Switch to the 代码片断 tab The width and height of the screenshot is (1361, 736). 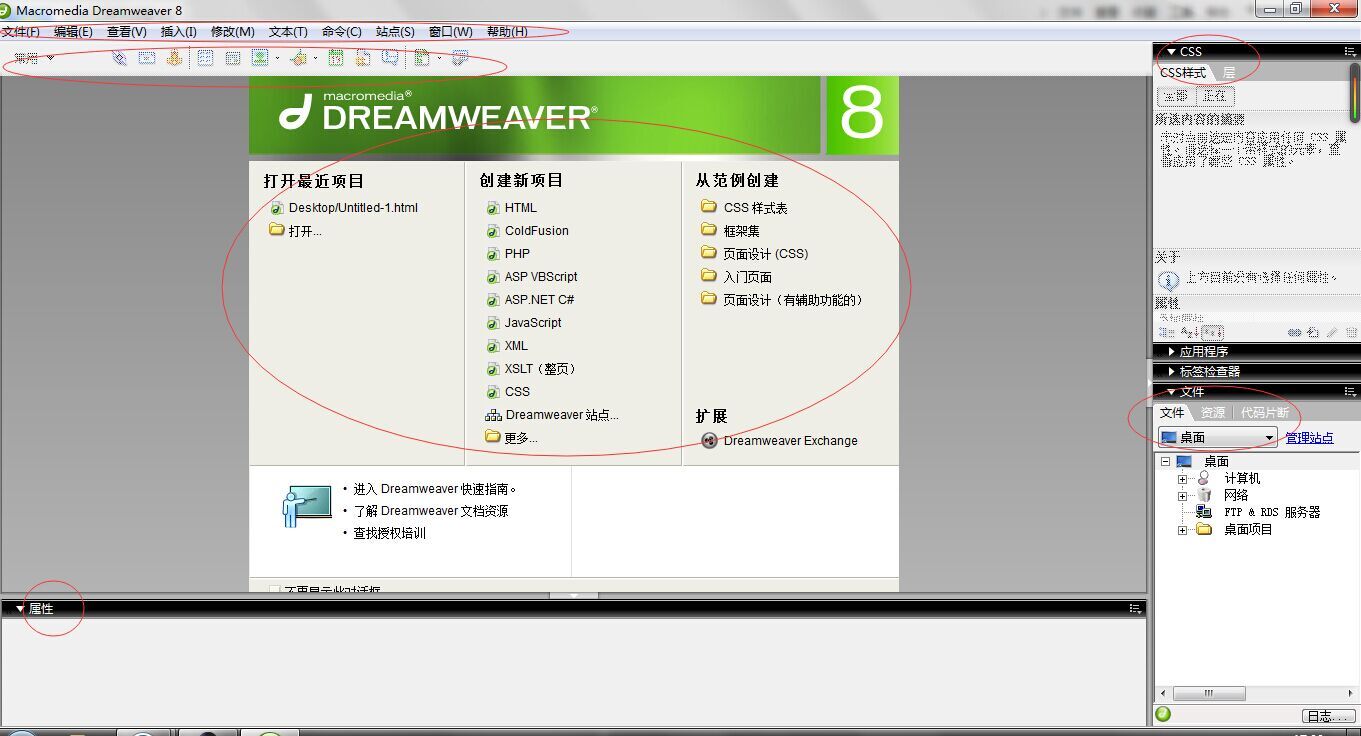[x=1264, y=412]
